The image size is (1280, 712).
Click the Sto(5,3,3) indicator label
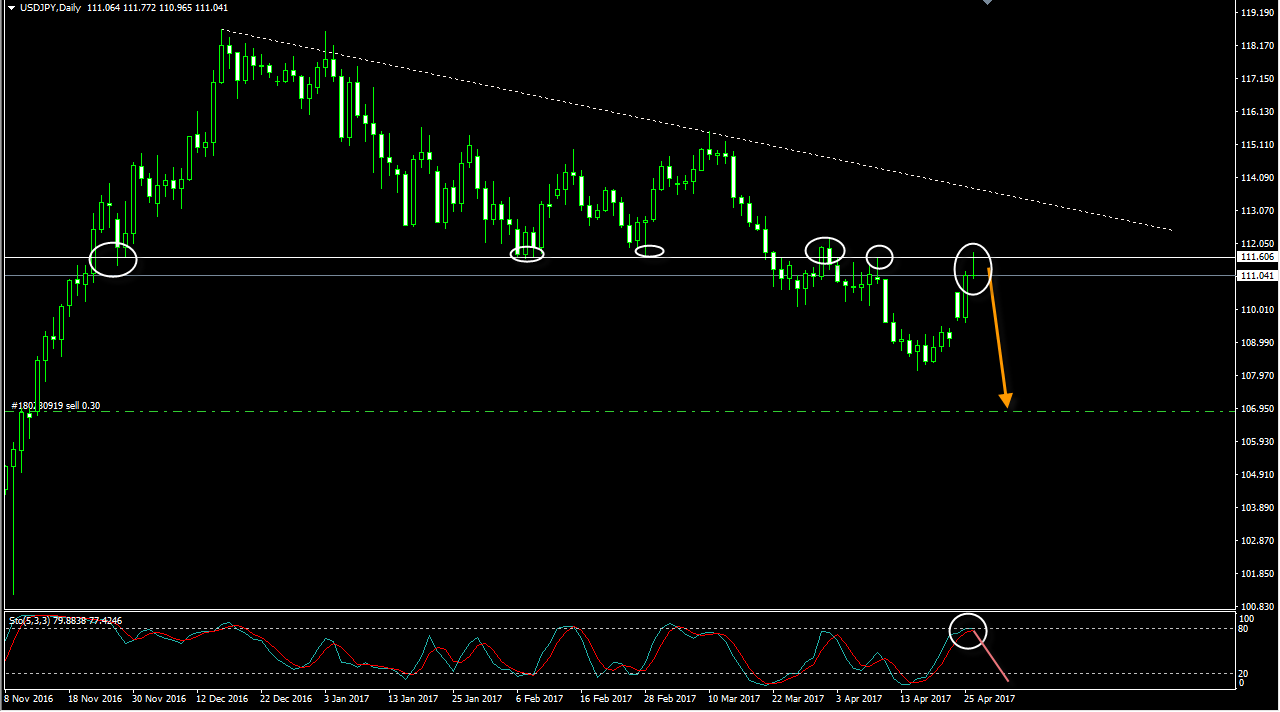(65, 621)
